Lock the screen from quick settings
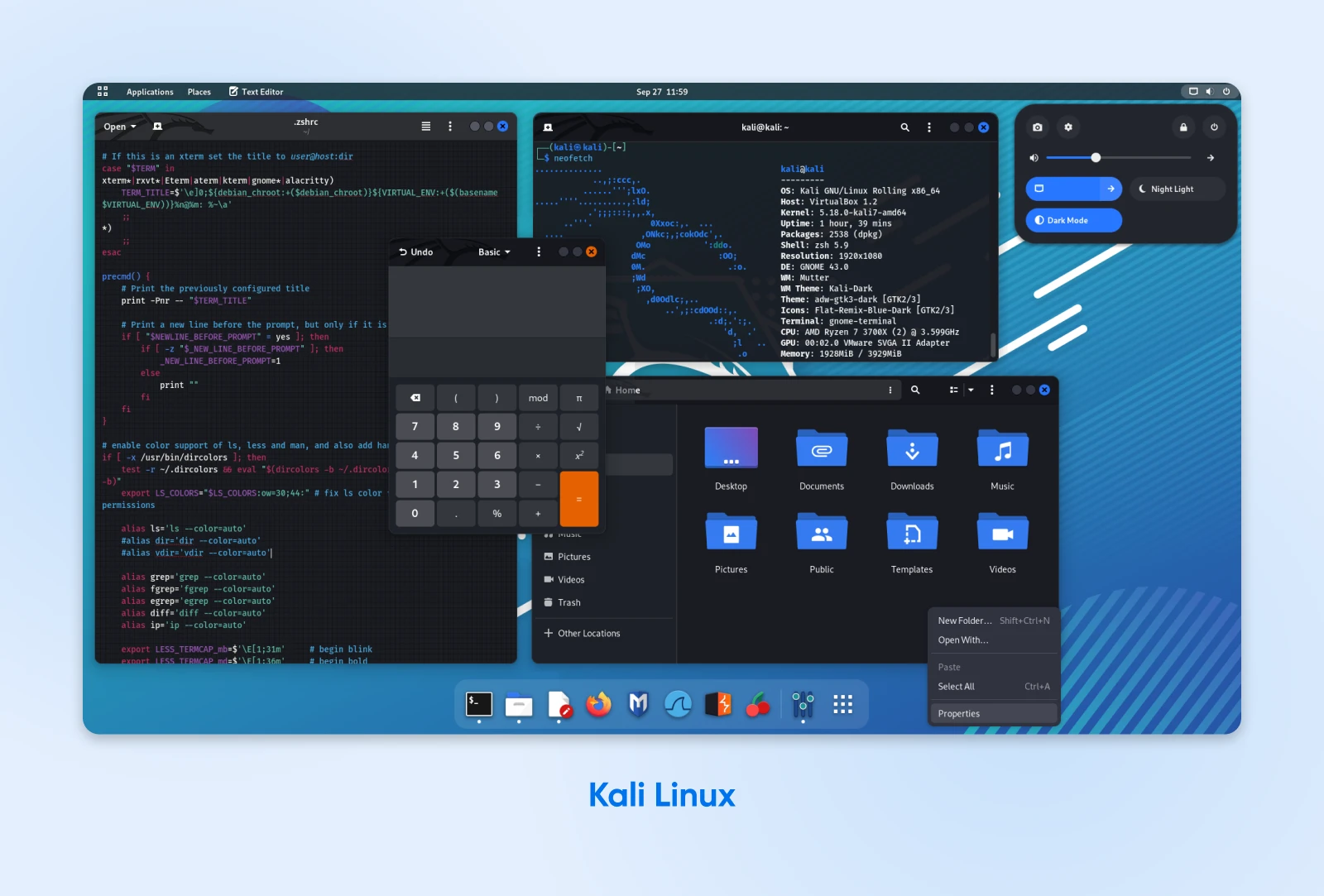 pyautogui.click(x=1183, y=127)
